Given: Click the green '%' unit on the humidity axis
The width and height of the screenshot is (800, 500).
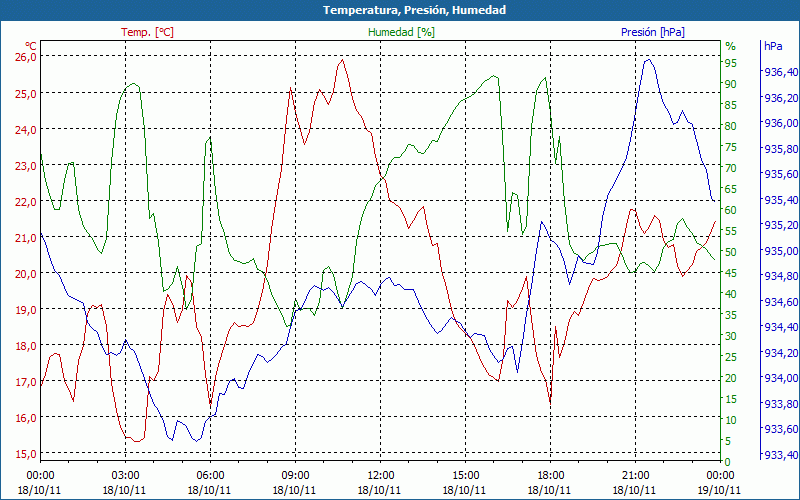Looking at the screenshot, I should coord(730,46).
